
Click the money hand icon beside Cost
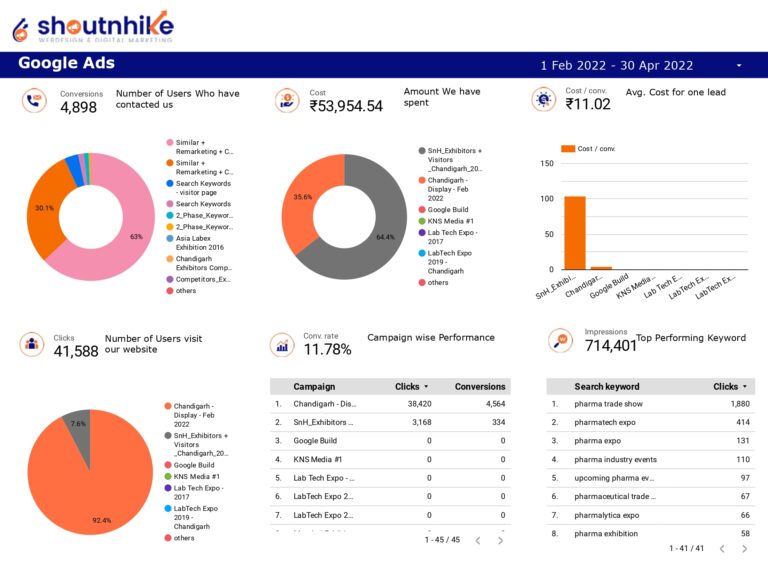(x=287, y=100)
